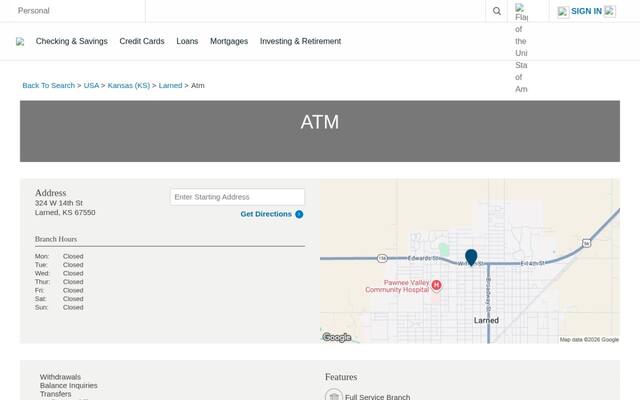This screenshot has width=640, height=400.
Task: Click the address 324 W 14th St
Action: coord(59,203)
